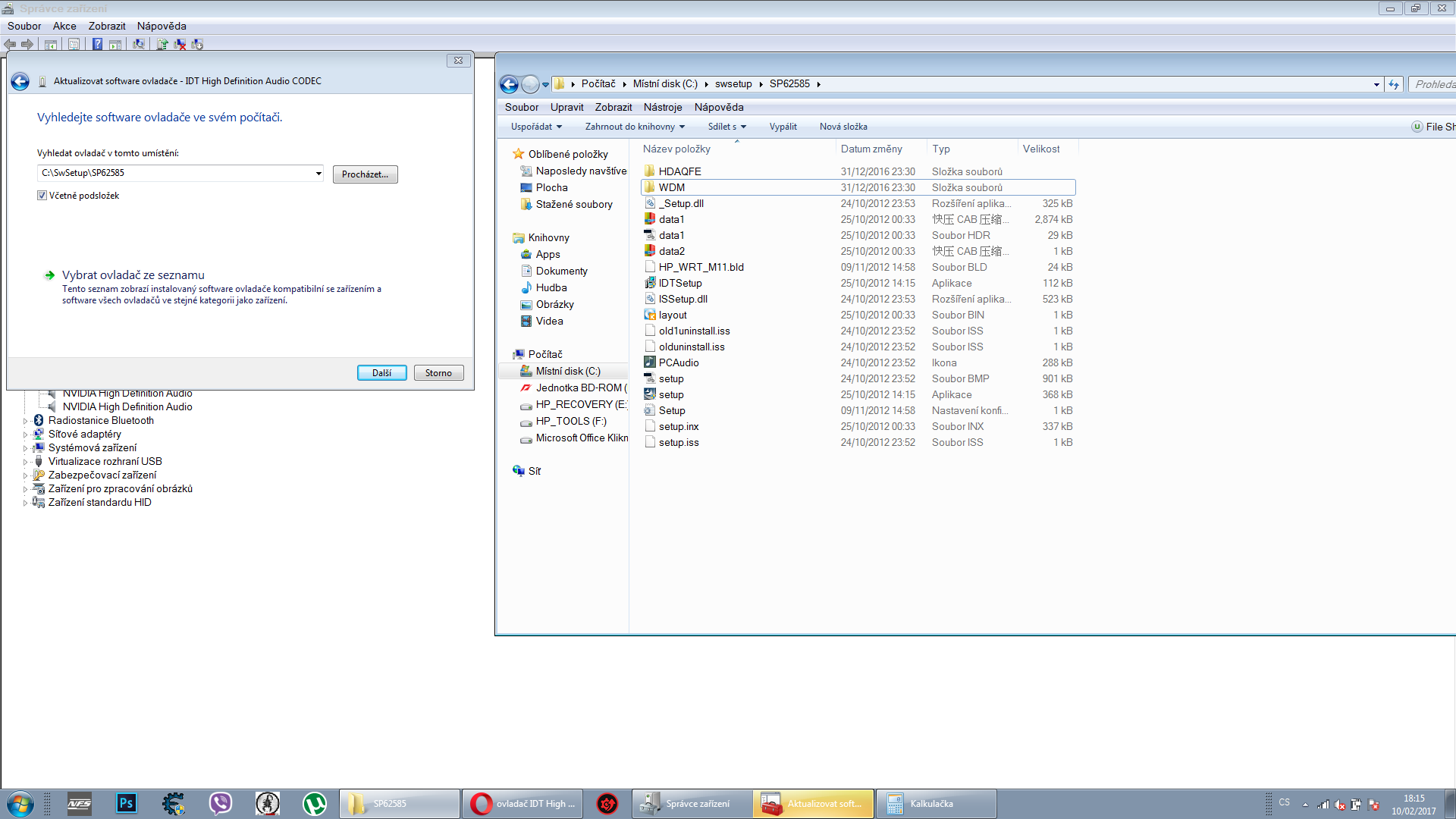
Task: Expand the Radiostanice Bluetooth tree node
Action: click(25, 421)
